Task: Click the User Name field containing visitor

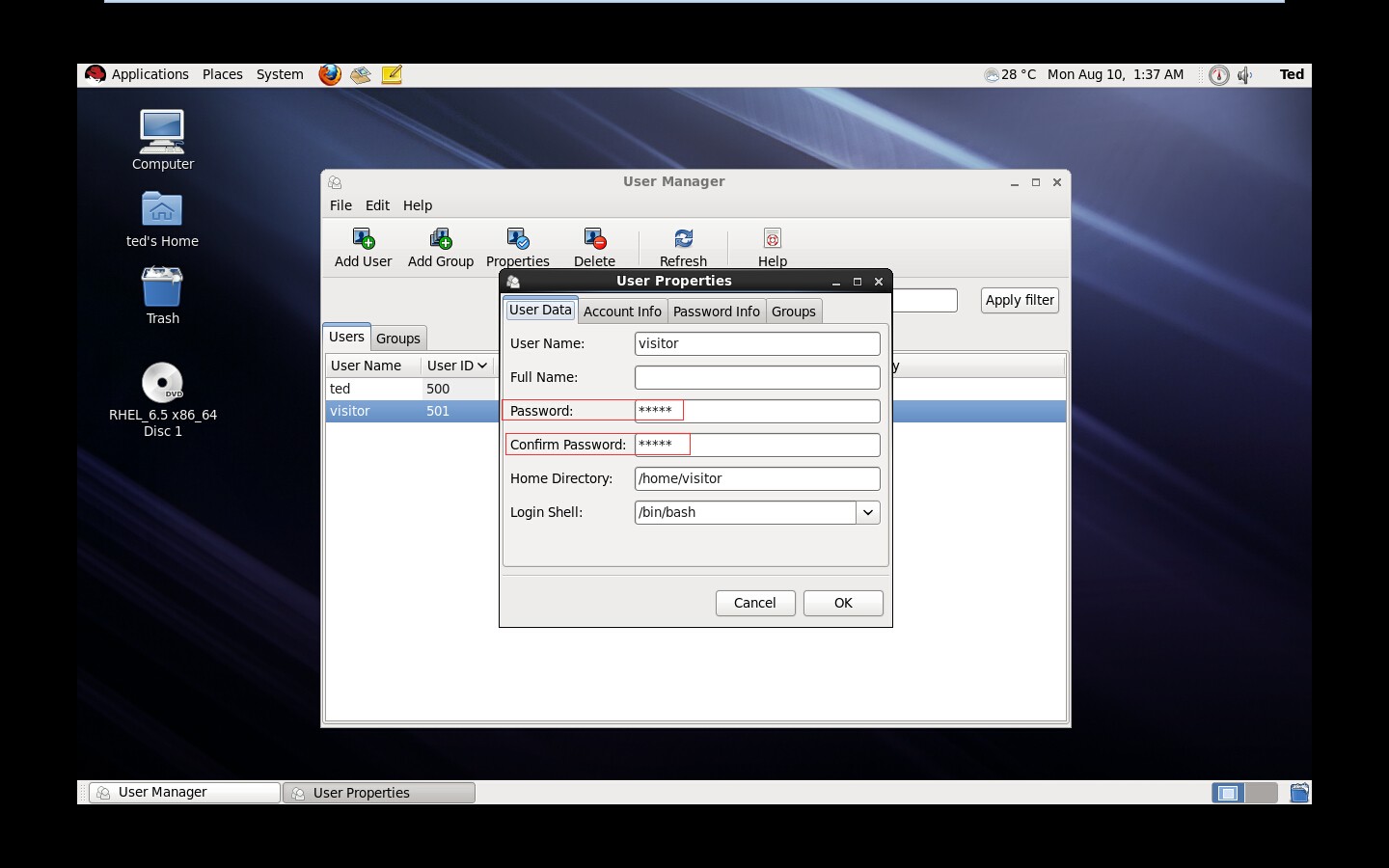Action: click(757, 343)
